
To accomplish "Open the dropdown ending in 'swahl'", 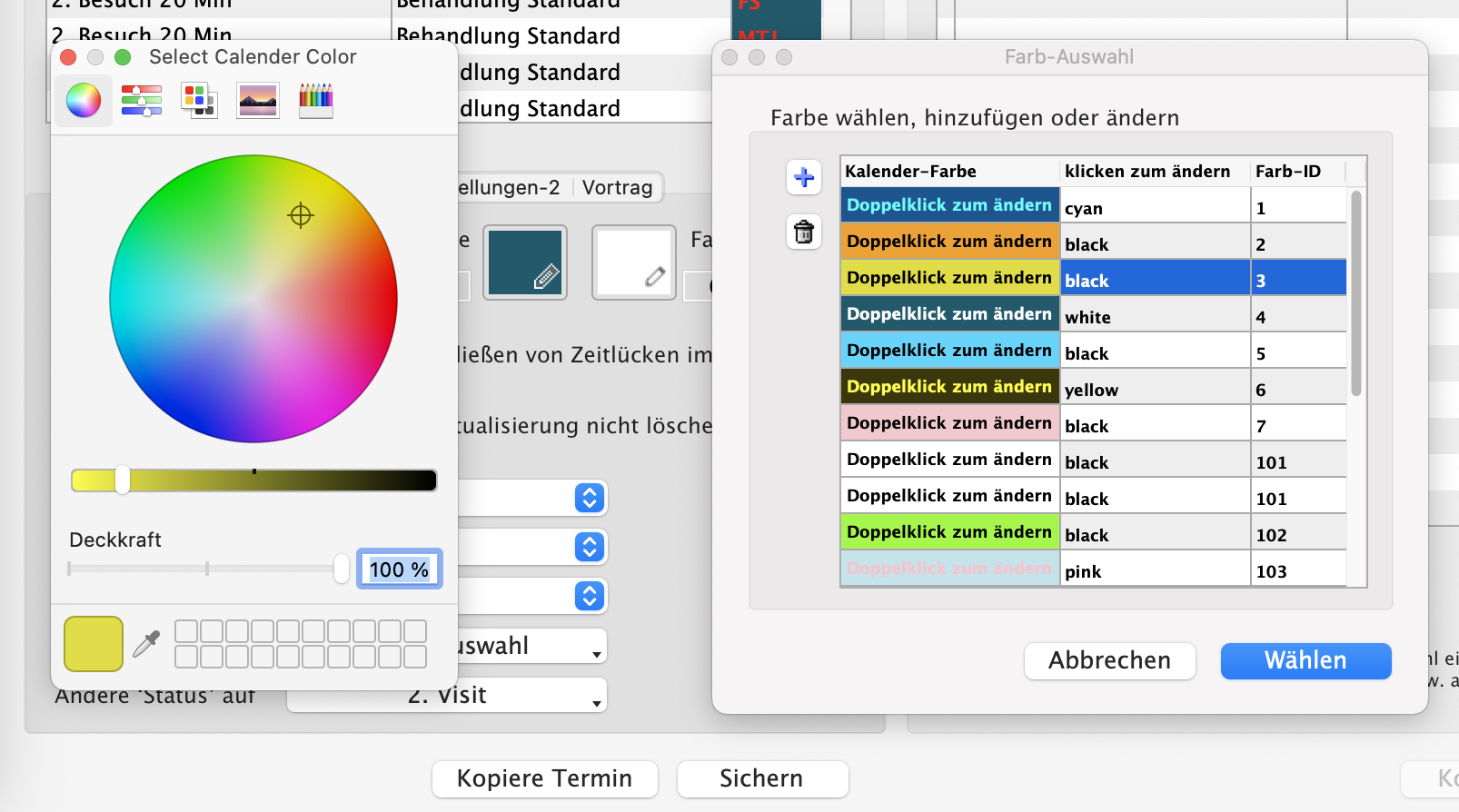I will click(531, 647).
